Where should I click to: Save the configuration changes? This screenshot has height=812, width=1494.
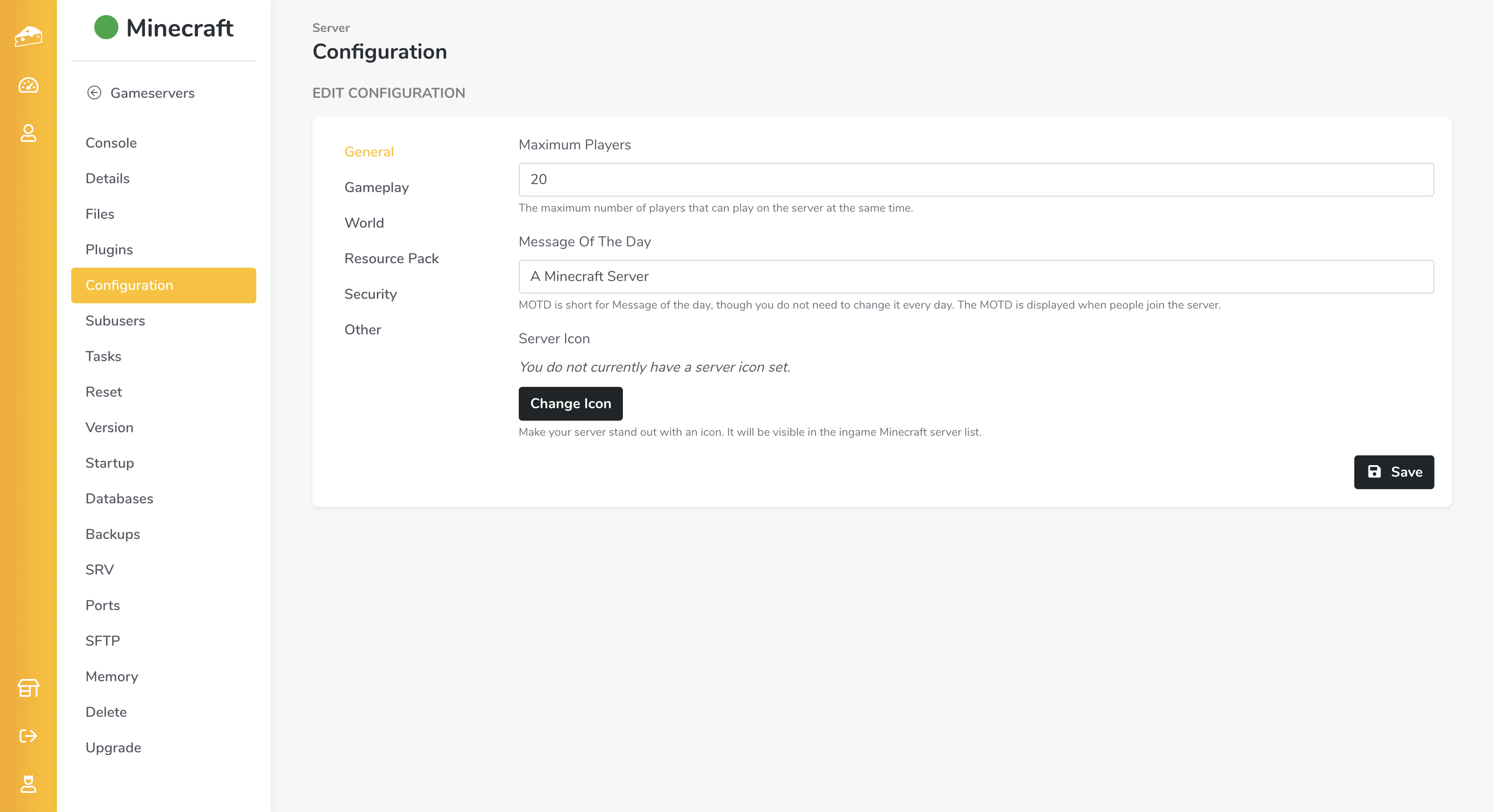pos(1393,472)
